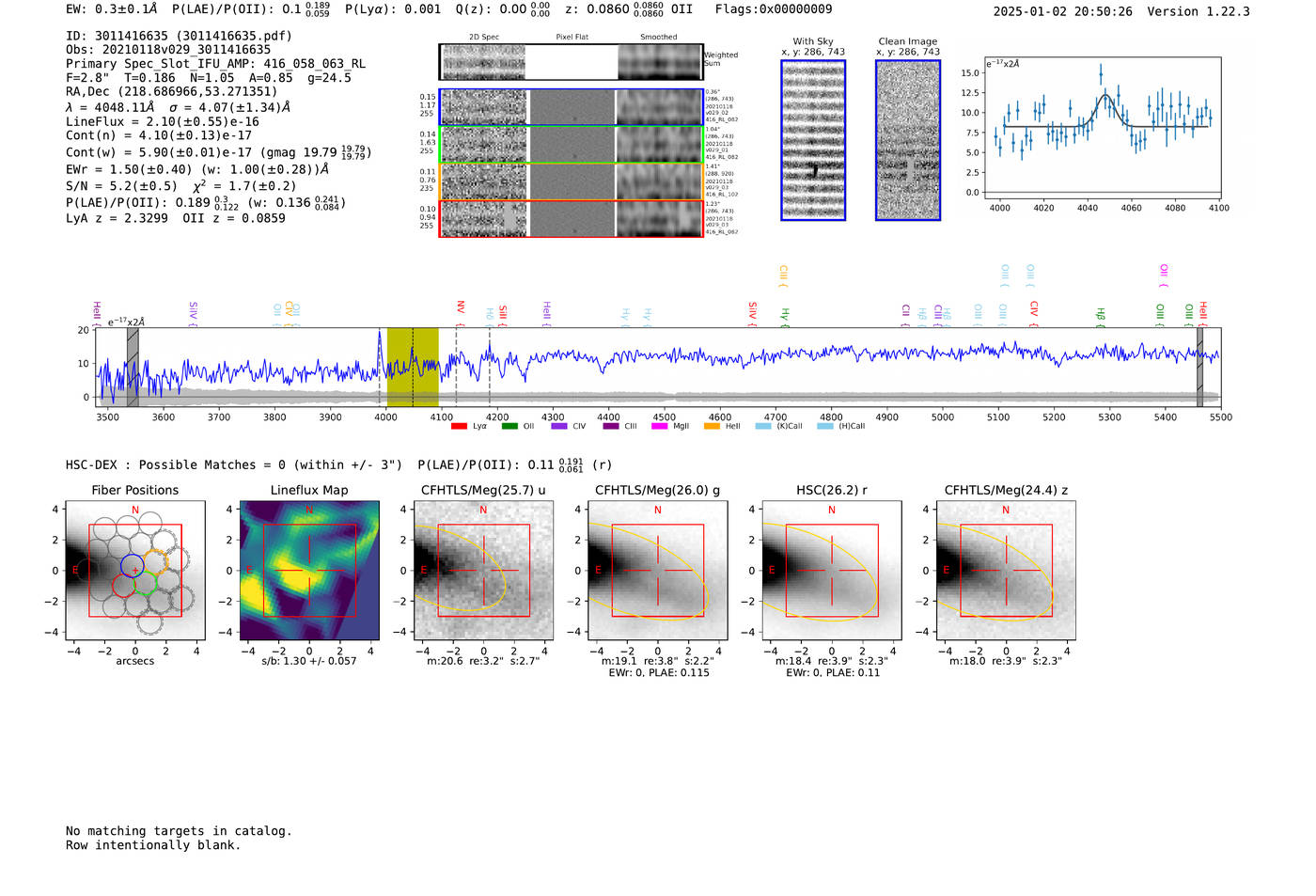Click the 'No matching targets in catalog.' message
This screenshot has width=1316, height=896.
179,831
